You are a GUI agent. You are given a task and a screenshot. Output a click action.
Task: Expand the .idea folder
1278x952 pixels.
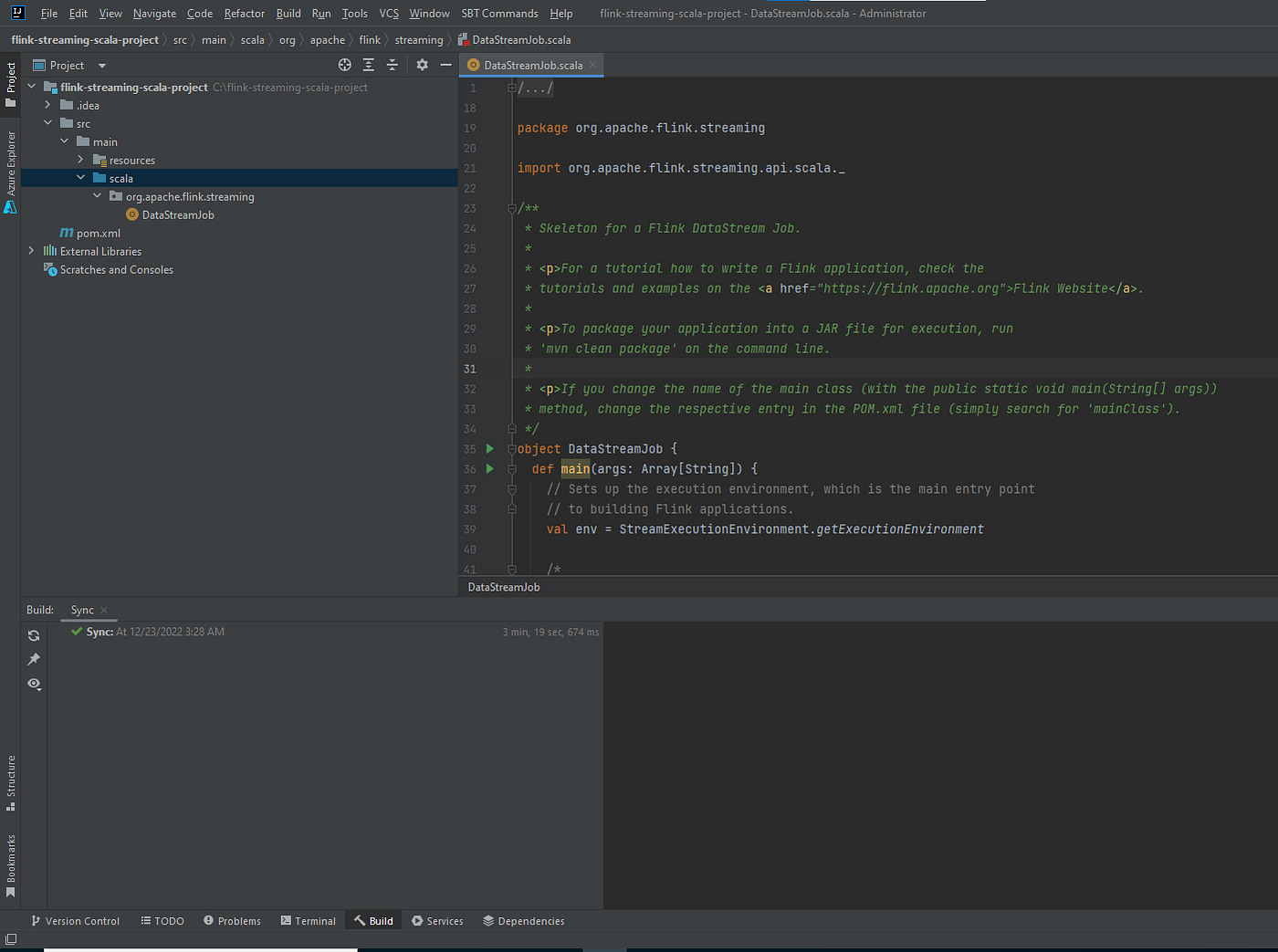(47, 105)
